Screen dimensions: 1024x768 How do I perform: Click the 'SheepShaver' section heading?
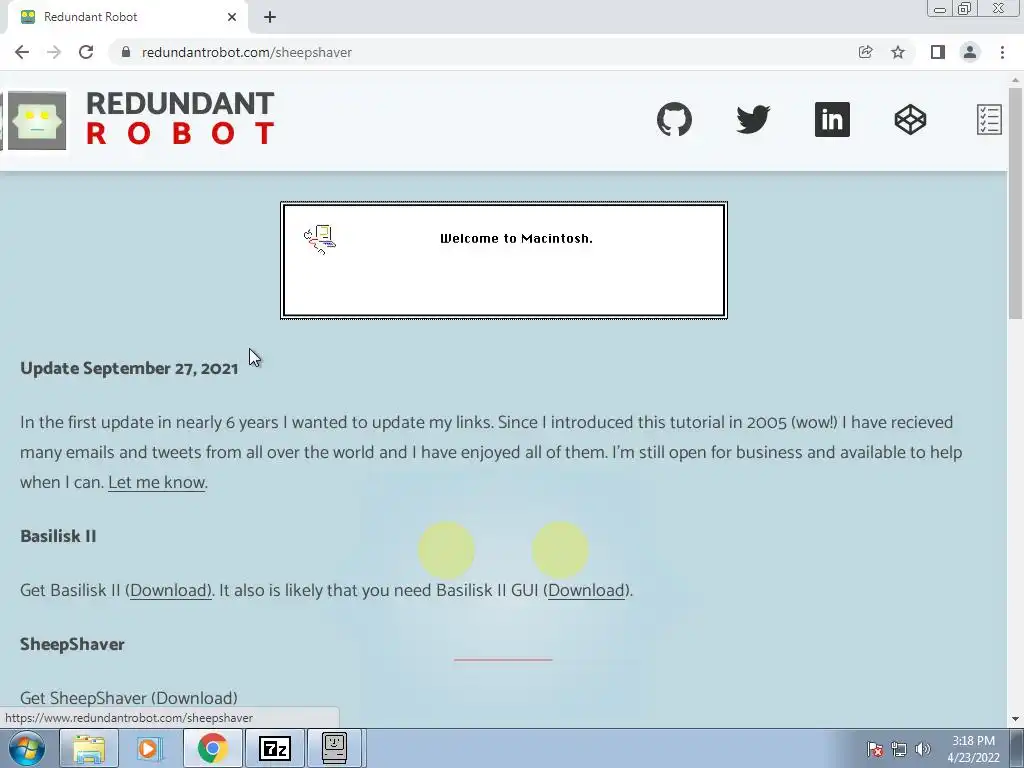72,644
